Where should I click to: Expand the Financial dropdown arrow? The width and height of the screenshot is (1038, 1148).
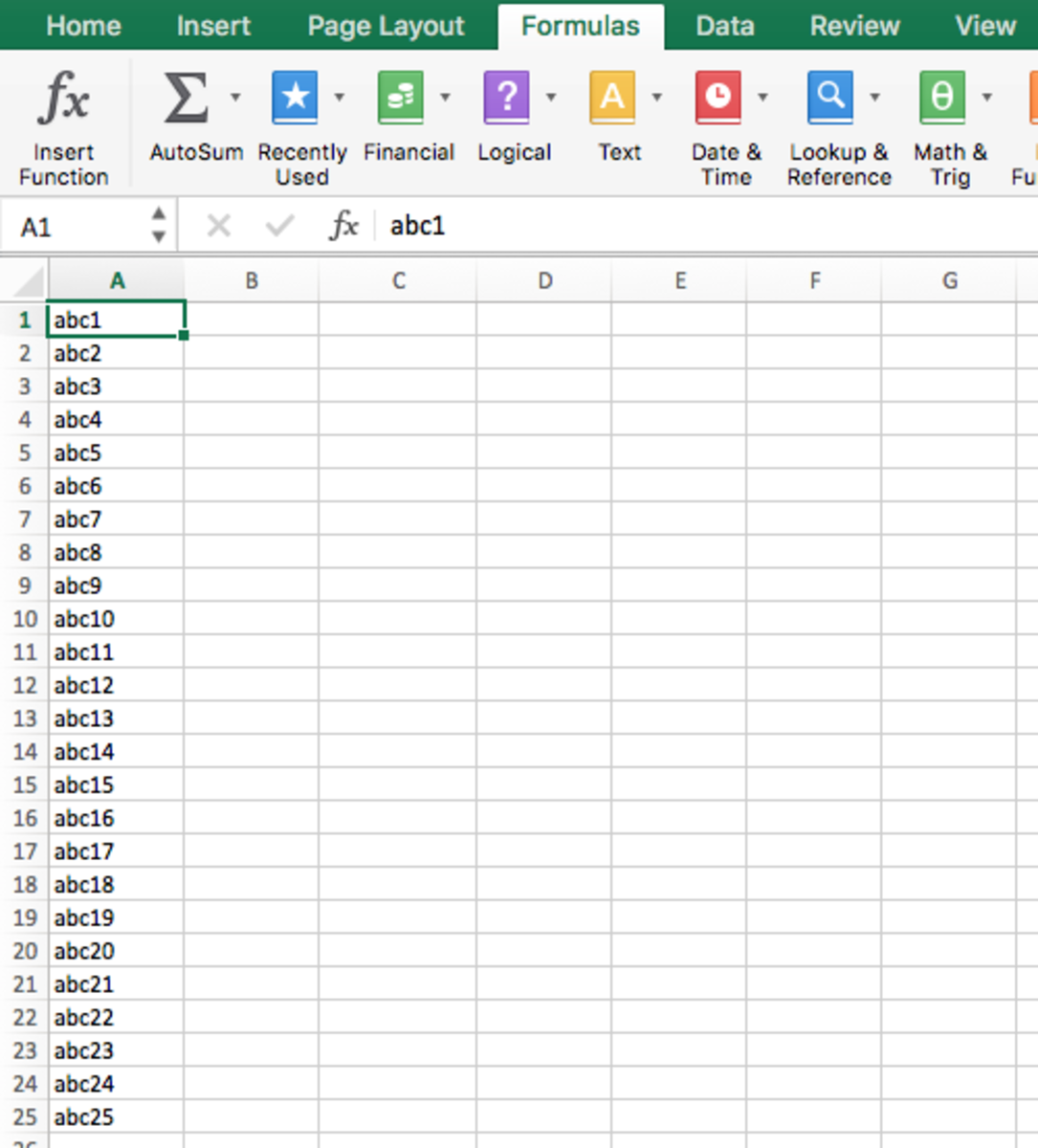(445, 97)
